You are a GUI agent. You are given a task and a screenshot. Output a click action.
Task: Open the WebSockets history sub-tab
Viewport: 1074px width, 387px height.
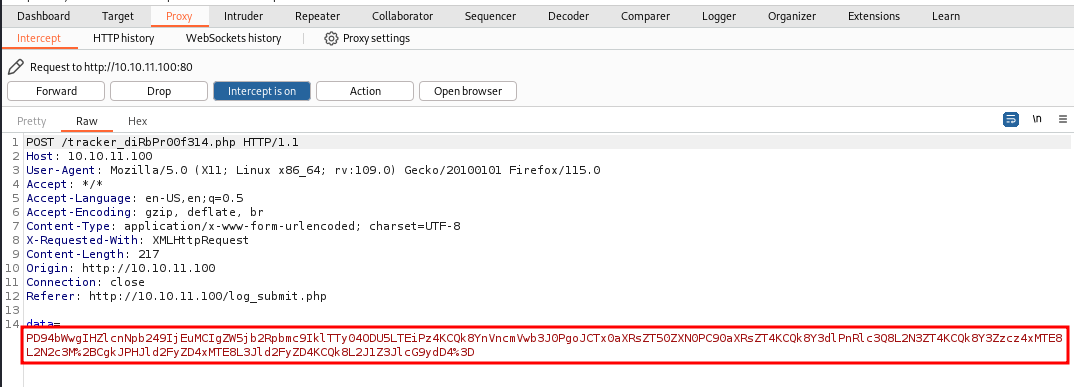point(234,38)
